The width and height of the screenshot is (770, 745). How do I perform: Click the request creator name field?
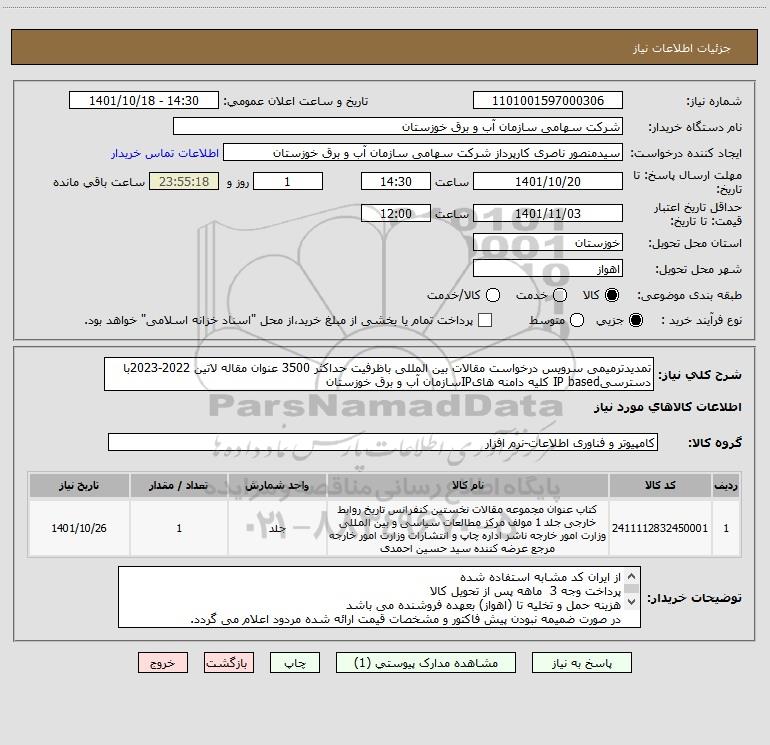[423, 153]
